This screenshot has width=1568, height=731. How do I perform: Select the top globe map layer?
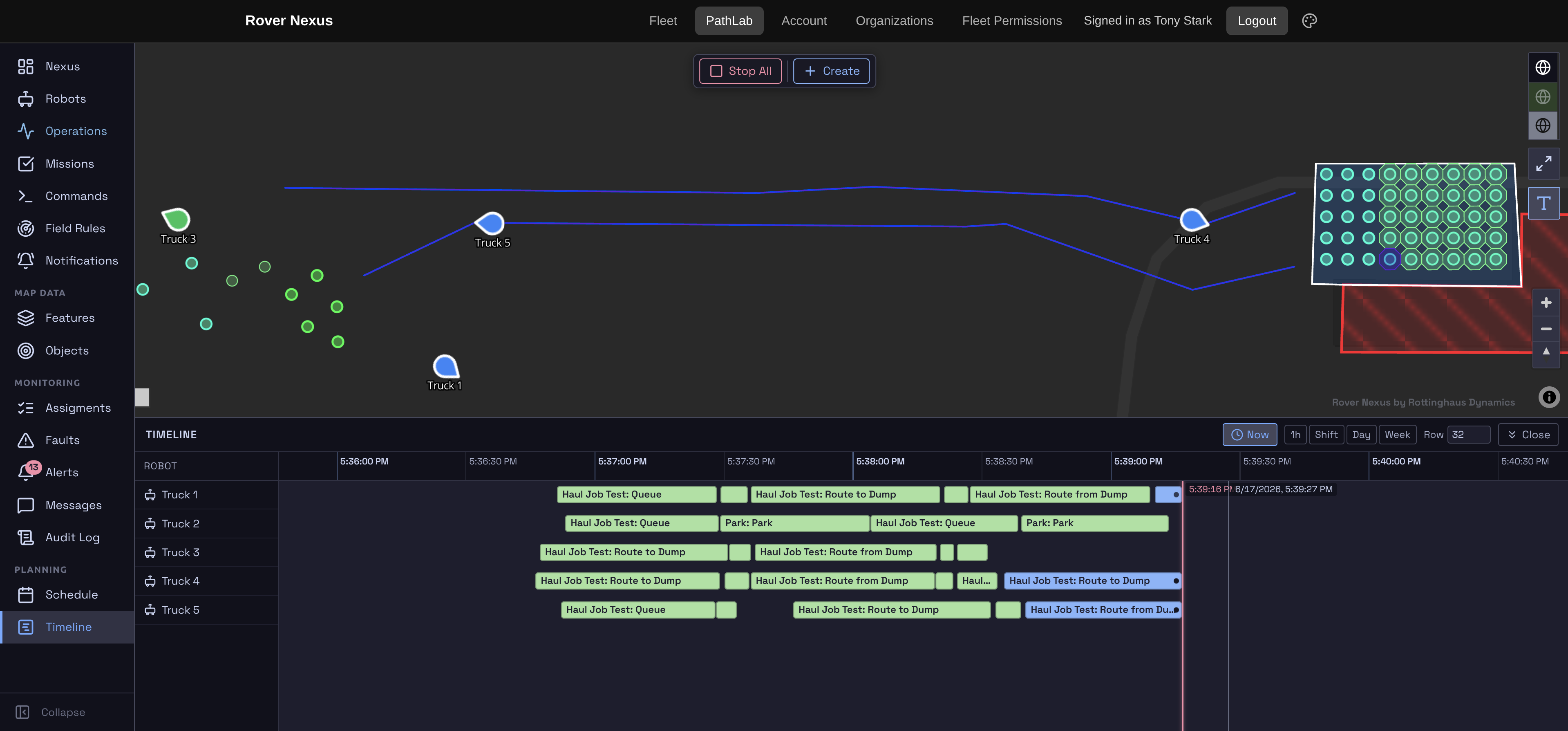click(1543, 67)
